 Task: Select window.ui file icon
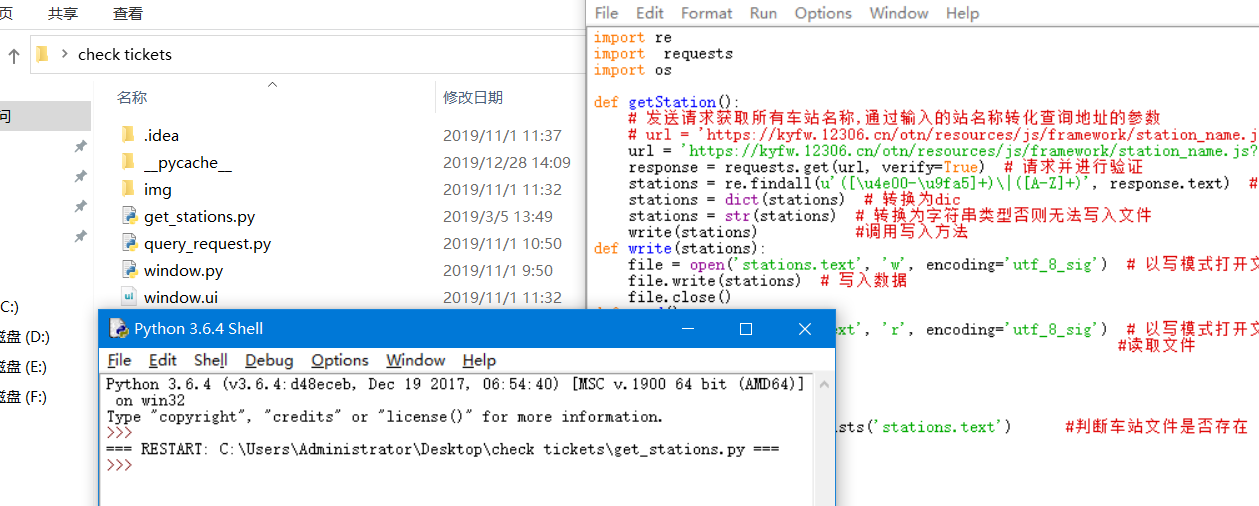click(128, 297)
